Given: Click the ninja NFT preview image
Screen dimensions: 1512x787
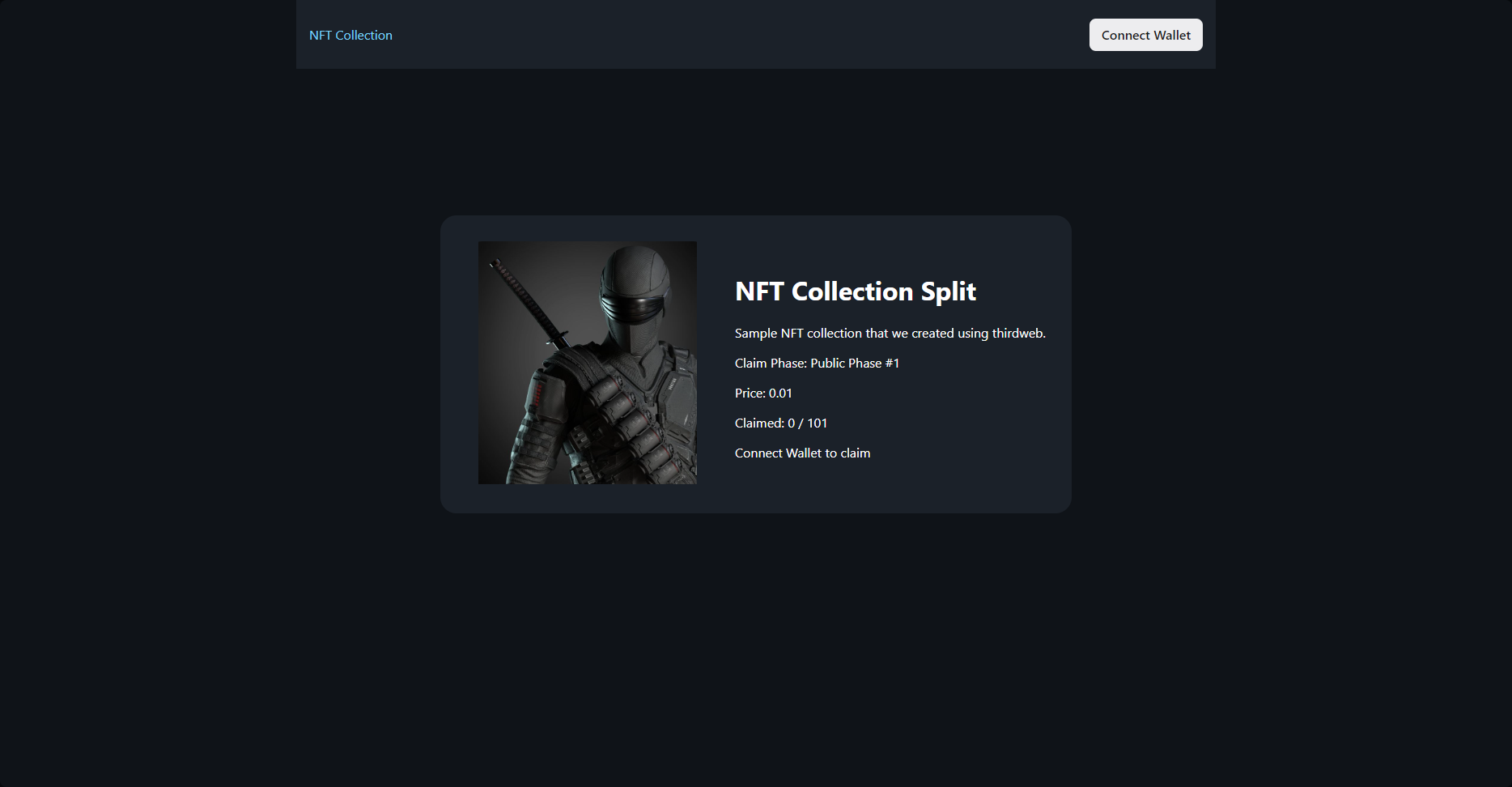Looking at the screenshot, I should pos(587,362).
